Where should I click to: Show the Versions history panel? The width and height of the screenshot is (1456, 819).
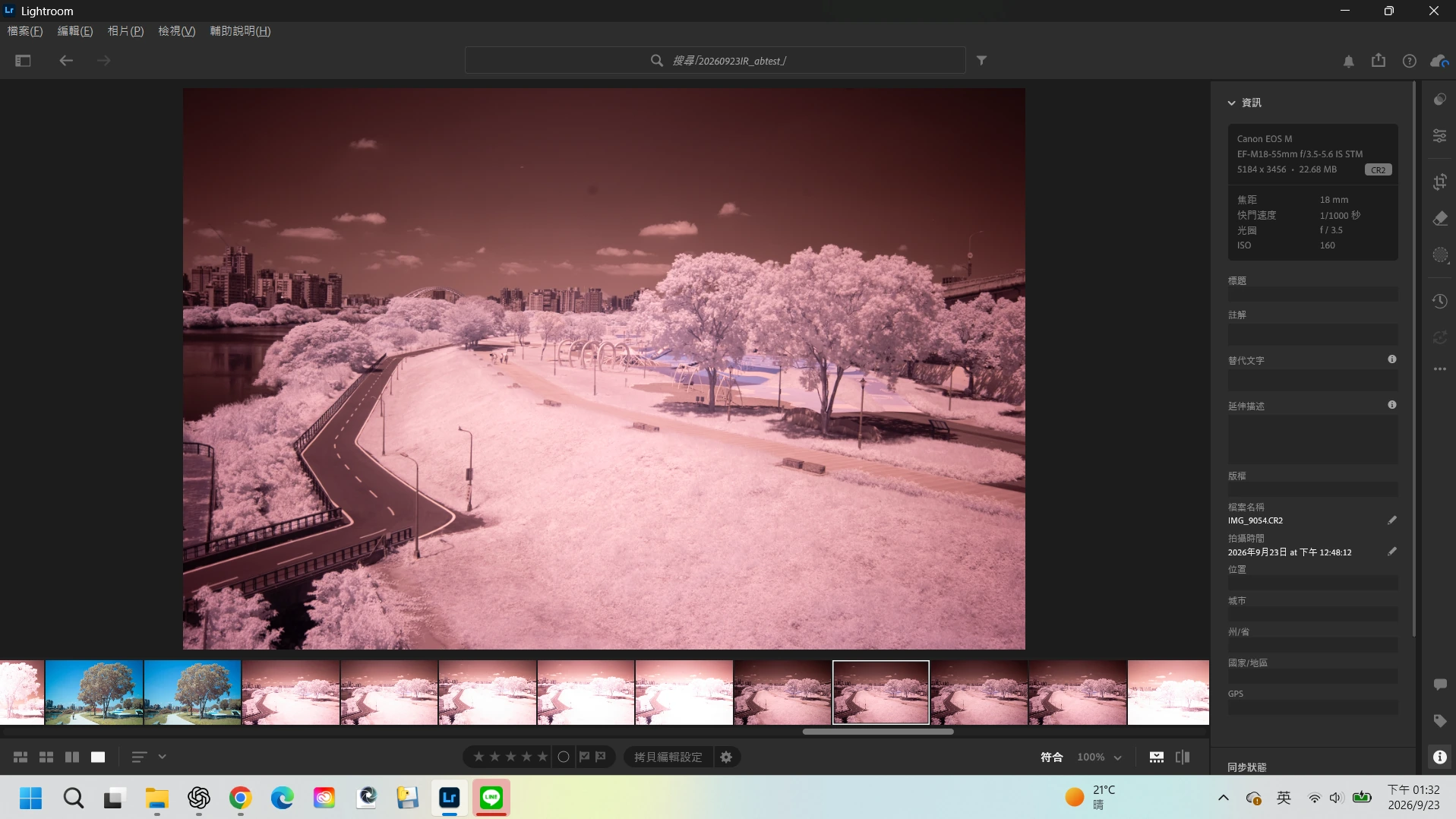point(1439,302)
